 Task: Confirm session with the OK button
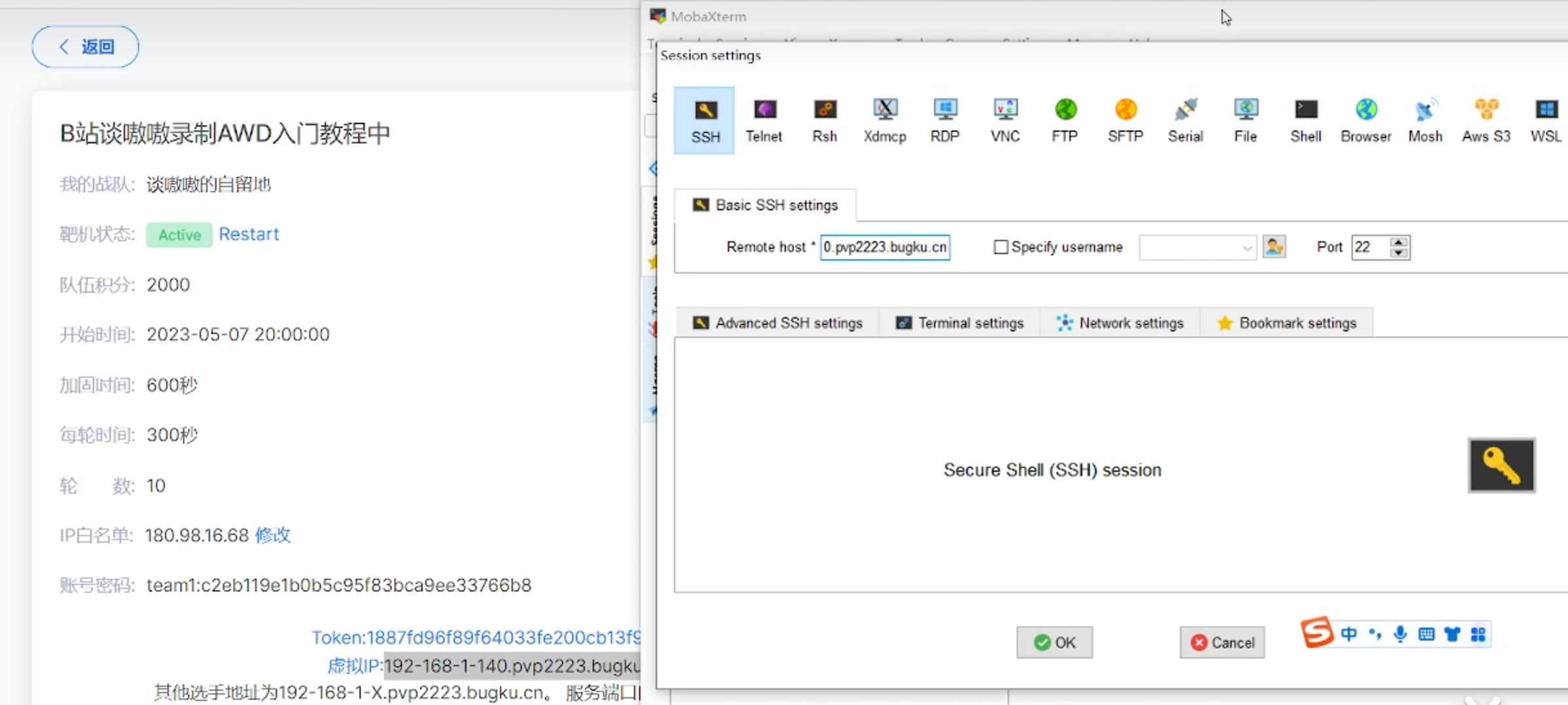1054,642
